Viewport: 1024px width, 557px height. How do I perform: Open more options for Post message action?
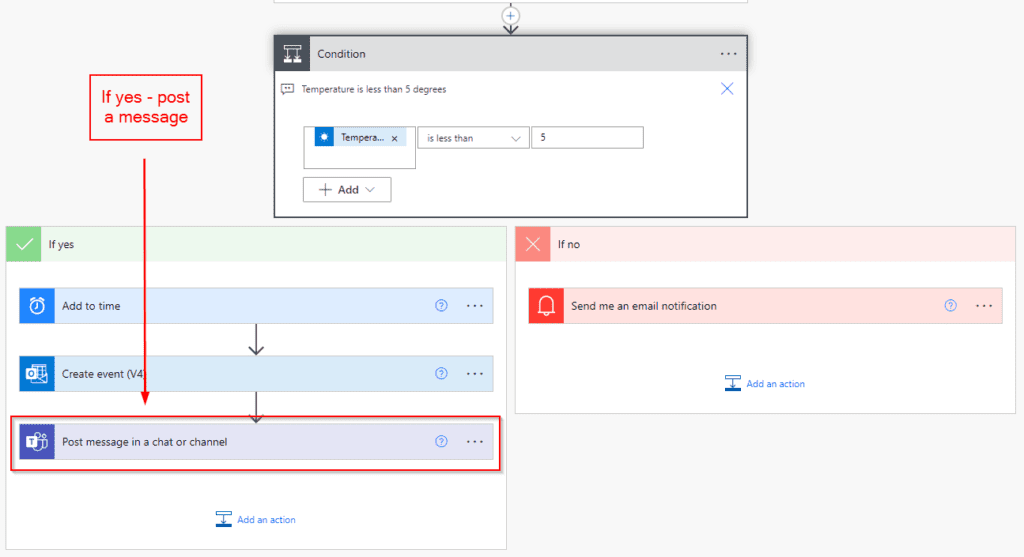tap(475, 442)
